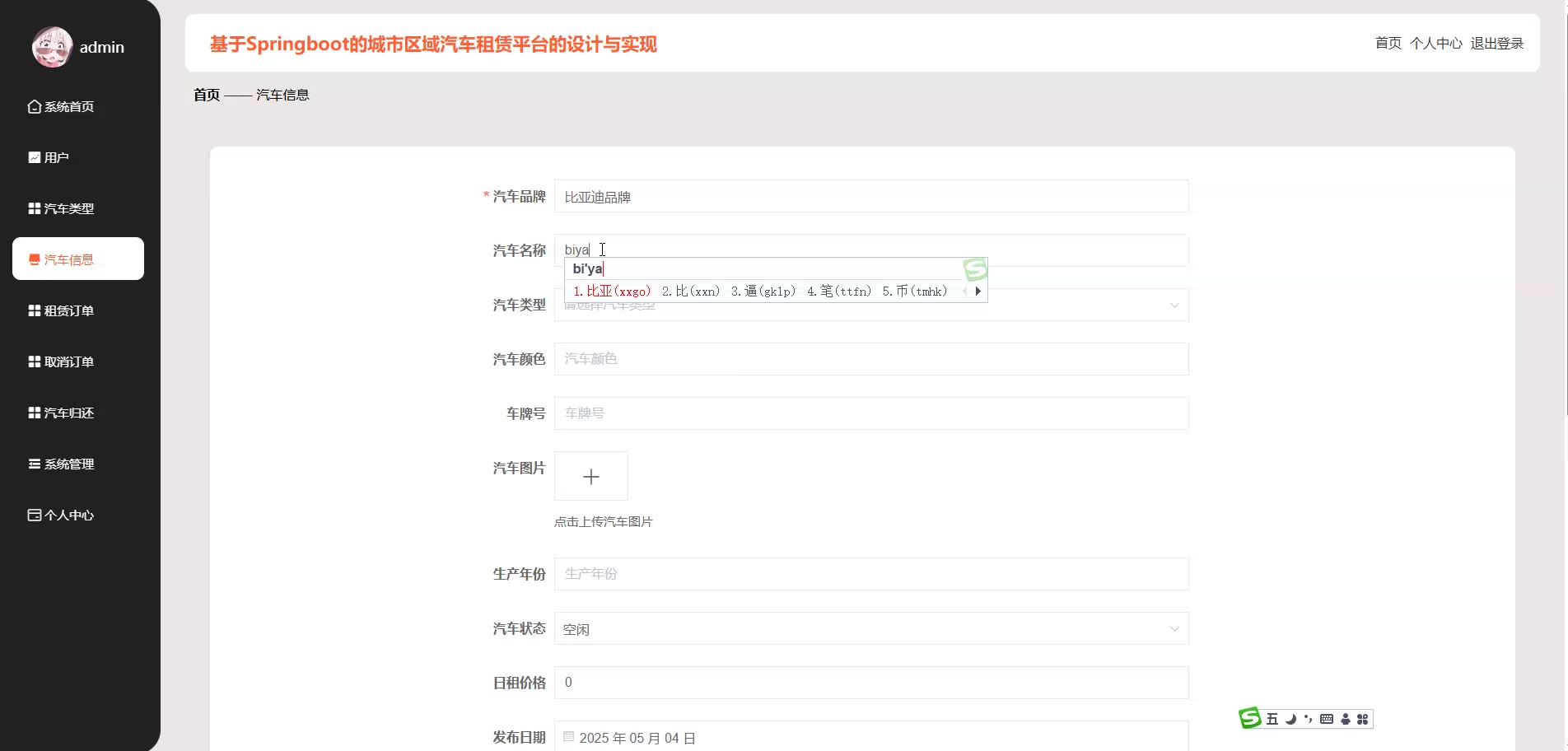Click the grid icon beside 汽车归还
This screenshot has width=1568, height=751.
[x=35, y=413]
